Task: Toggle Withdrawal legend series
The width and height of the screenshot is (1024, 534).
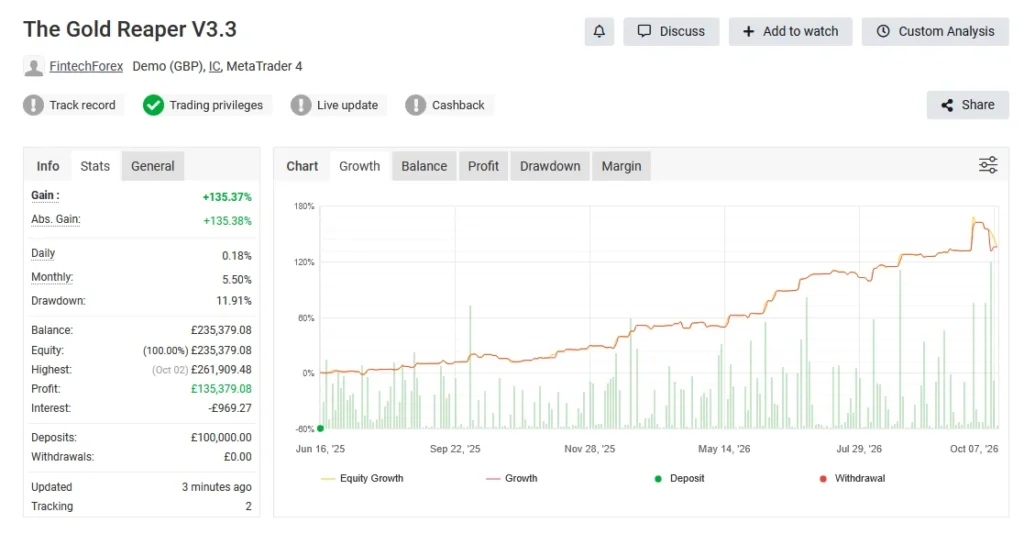Action: pyautogui.click(x=852, y=479)
